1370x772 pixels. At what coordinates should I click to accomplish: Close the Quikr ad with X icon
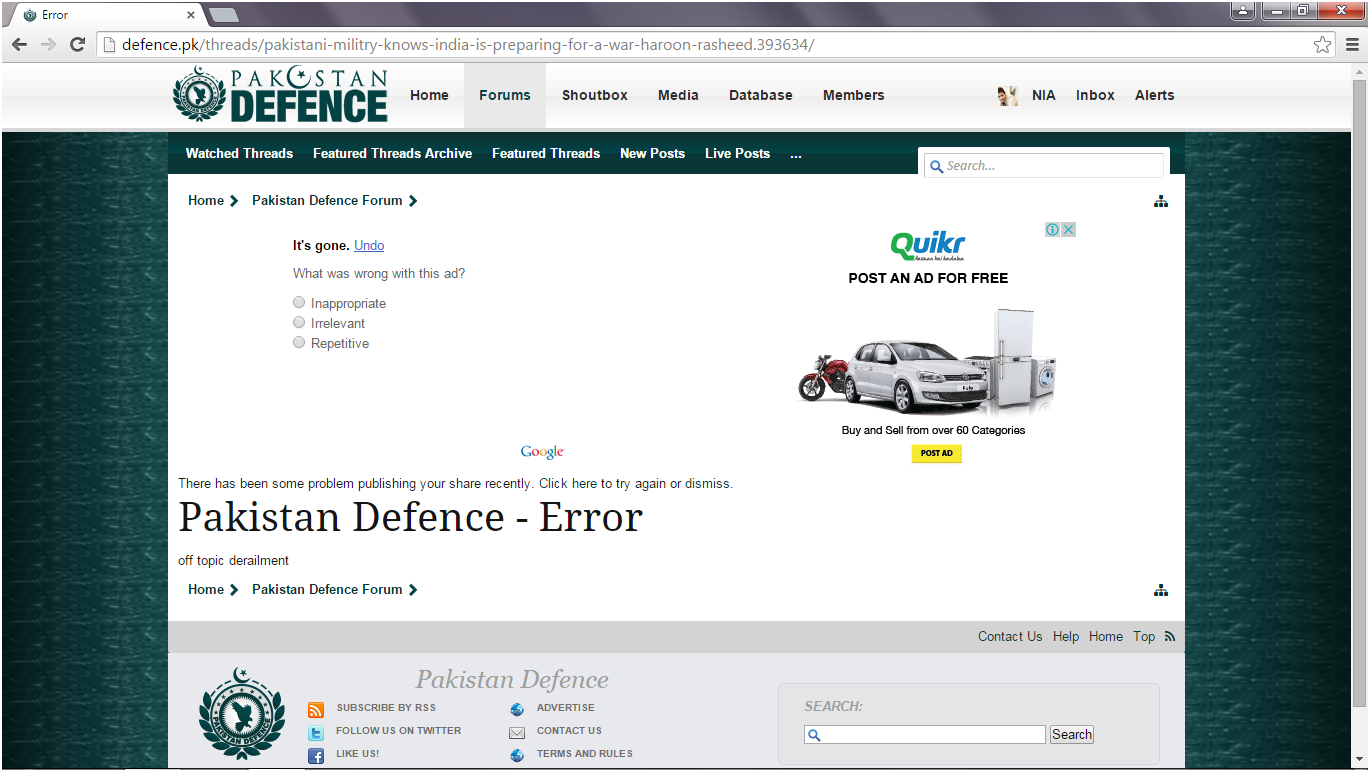point(1068,229)
